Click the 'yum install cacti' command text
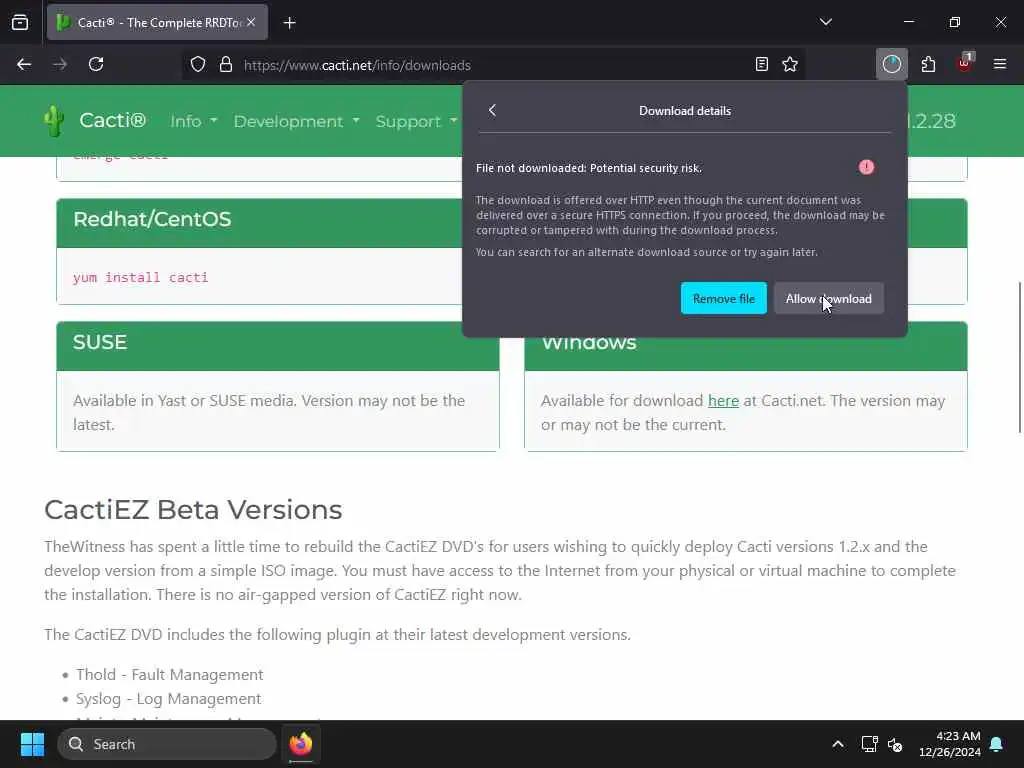 tap(140, 277)
